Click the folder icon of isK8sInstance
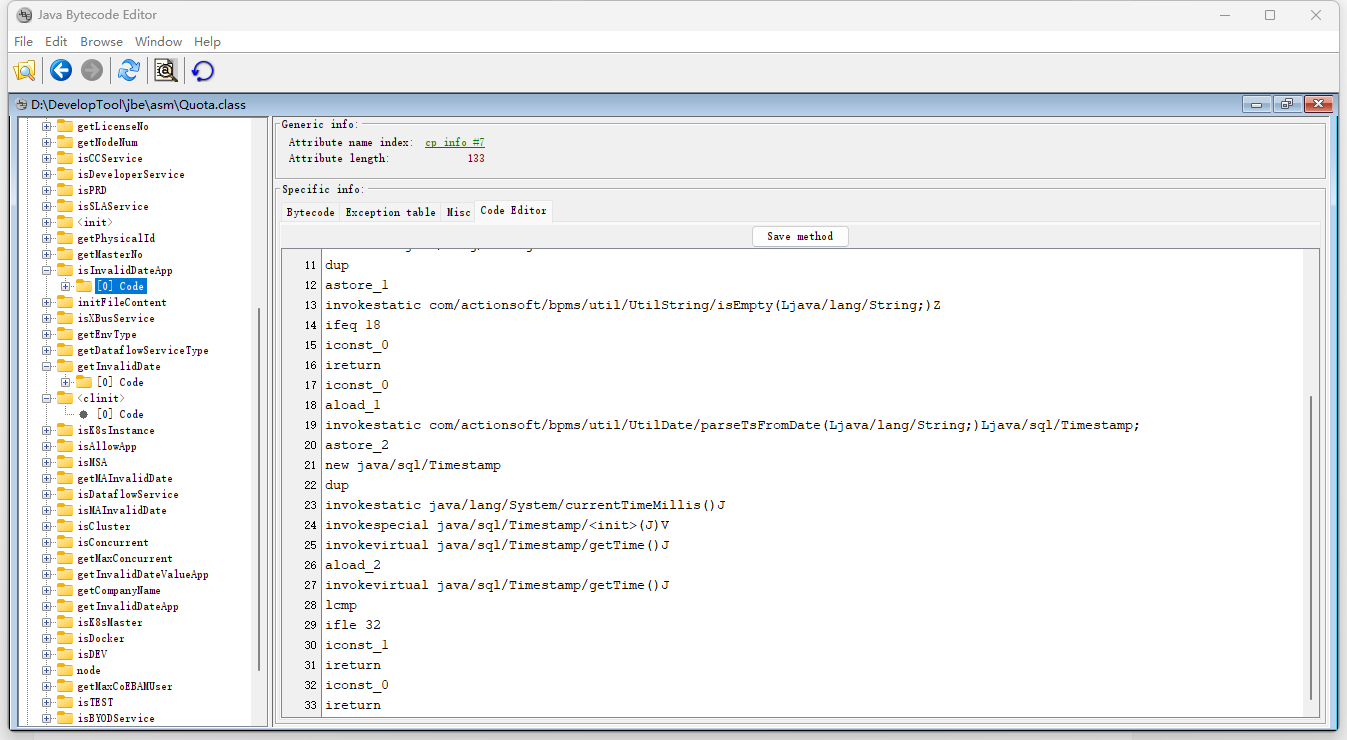The height and width of the screenshot is (740, 1347). [65, 430]
